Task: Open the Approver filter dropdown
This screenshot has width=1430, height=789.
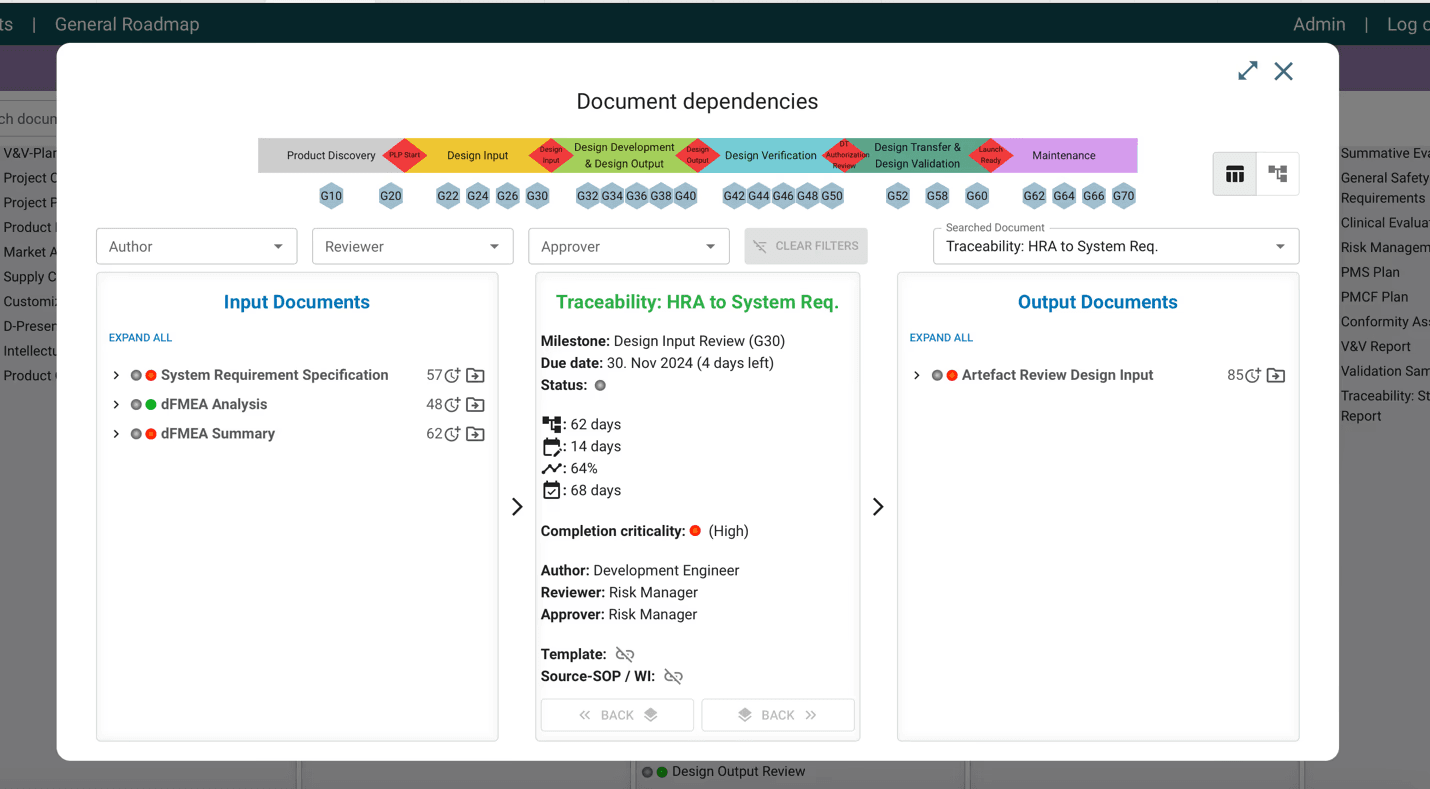Action: [x=628, y=246]
